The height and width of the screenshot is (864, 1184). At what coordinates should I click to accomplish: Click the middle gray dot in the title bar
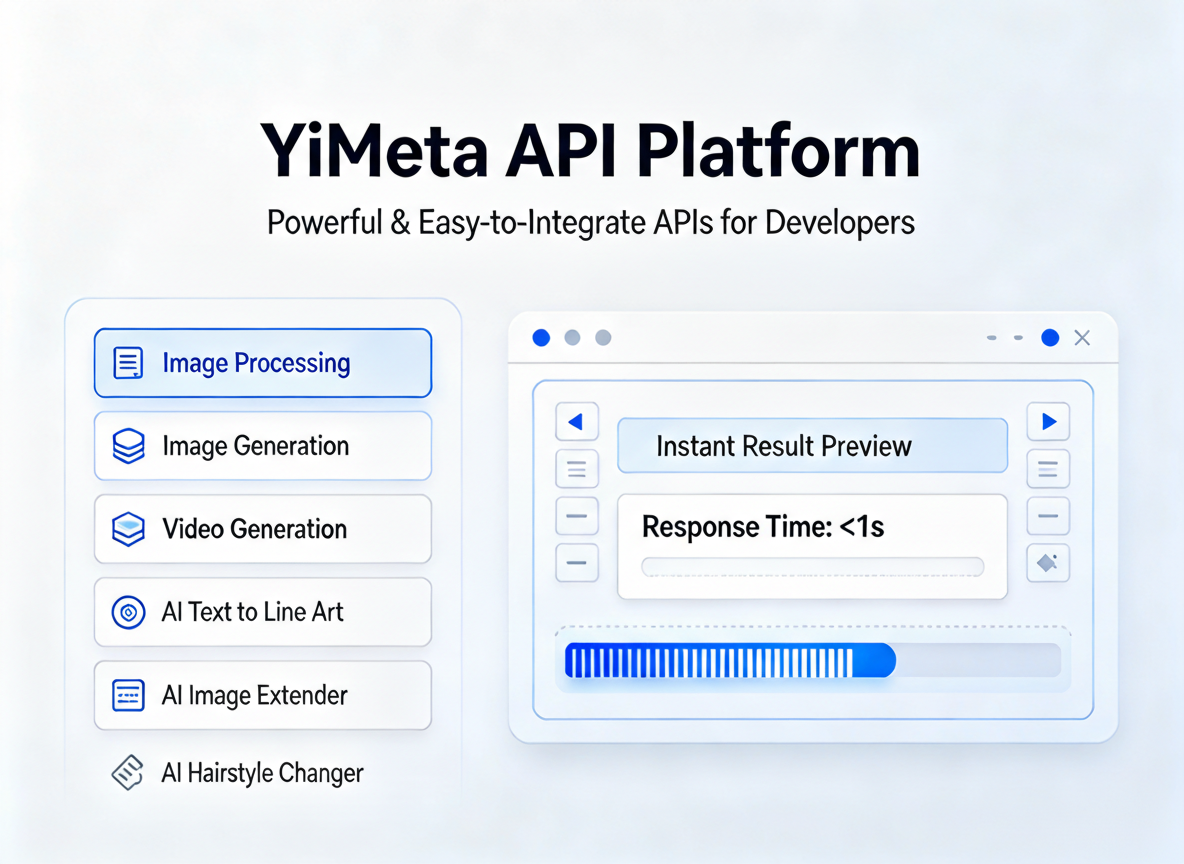[572, 338]
